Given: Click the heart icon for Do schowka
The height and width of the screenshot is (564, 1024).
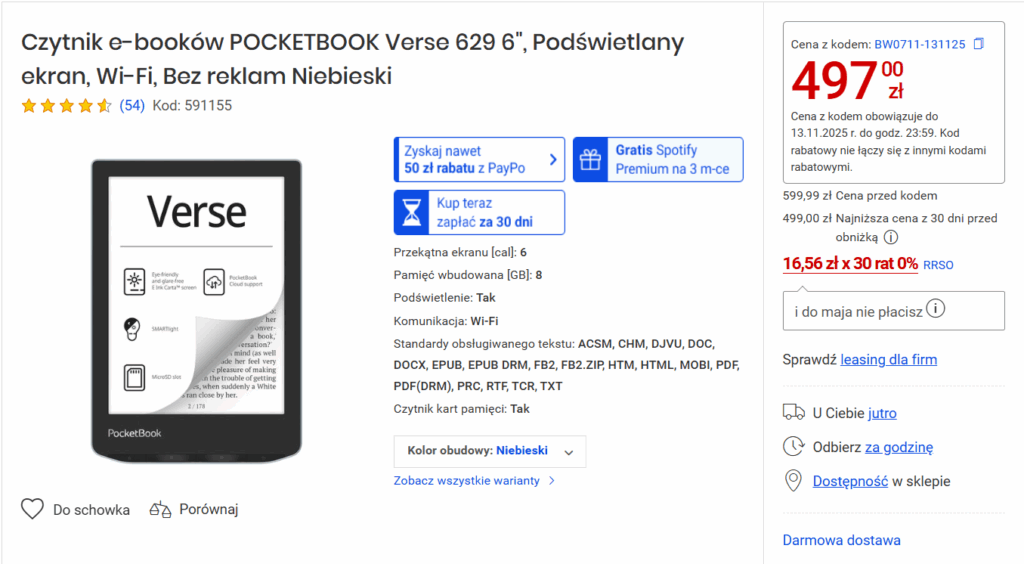Looking at the screenshot, I should [33, 509].
